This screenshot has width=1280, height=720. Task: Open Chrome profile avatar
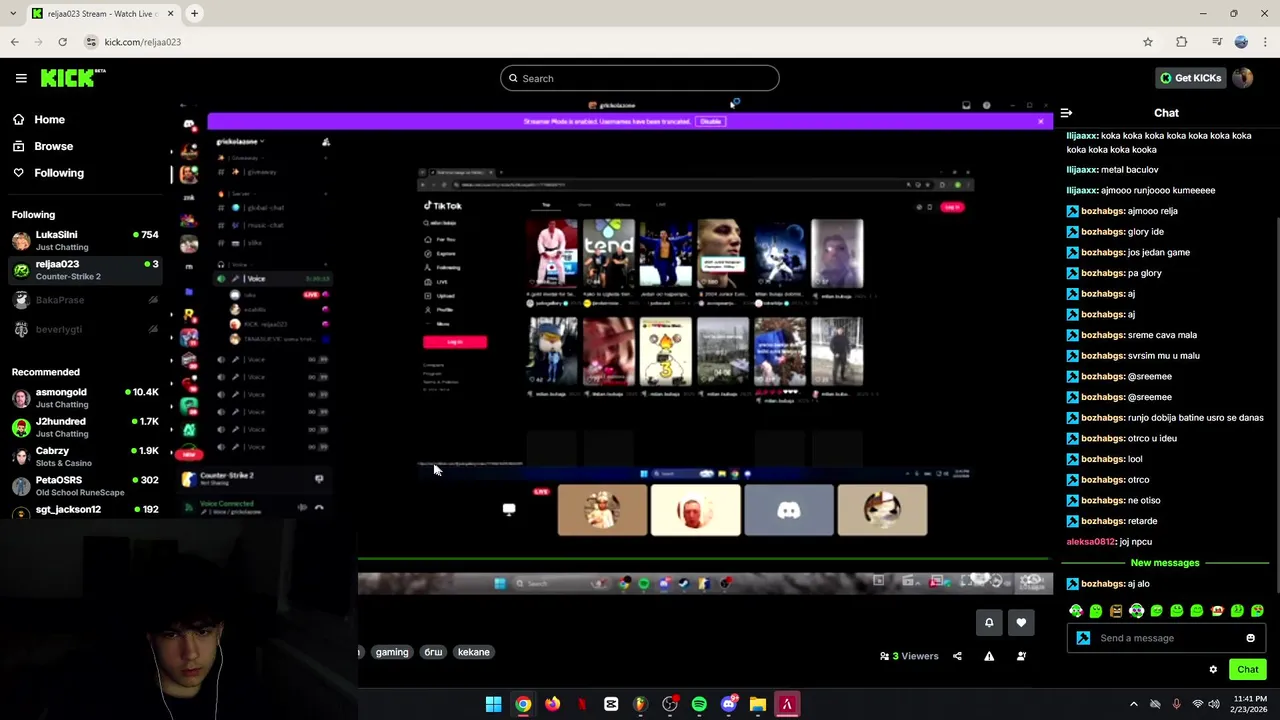click(x=1241, y=42)
